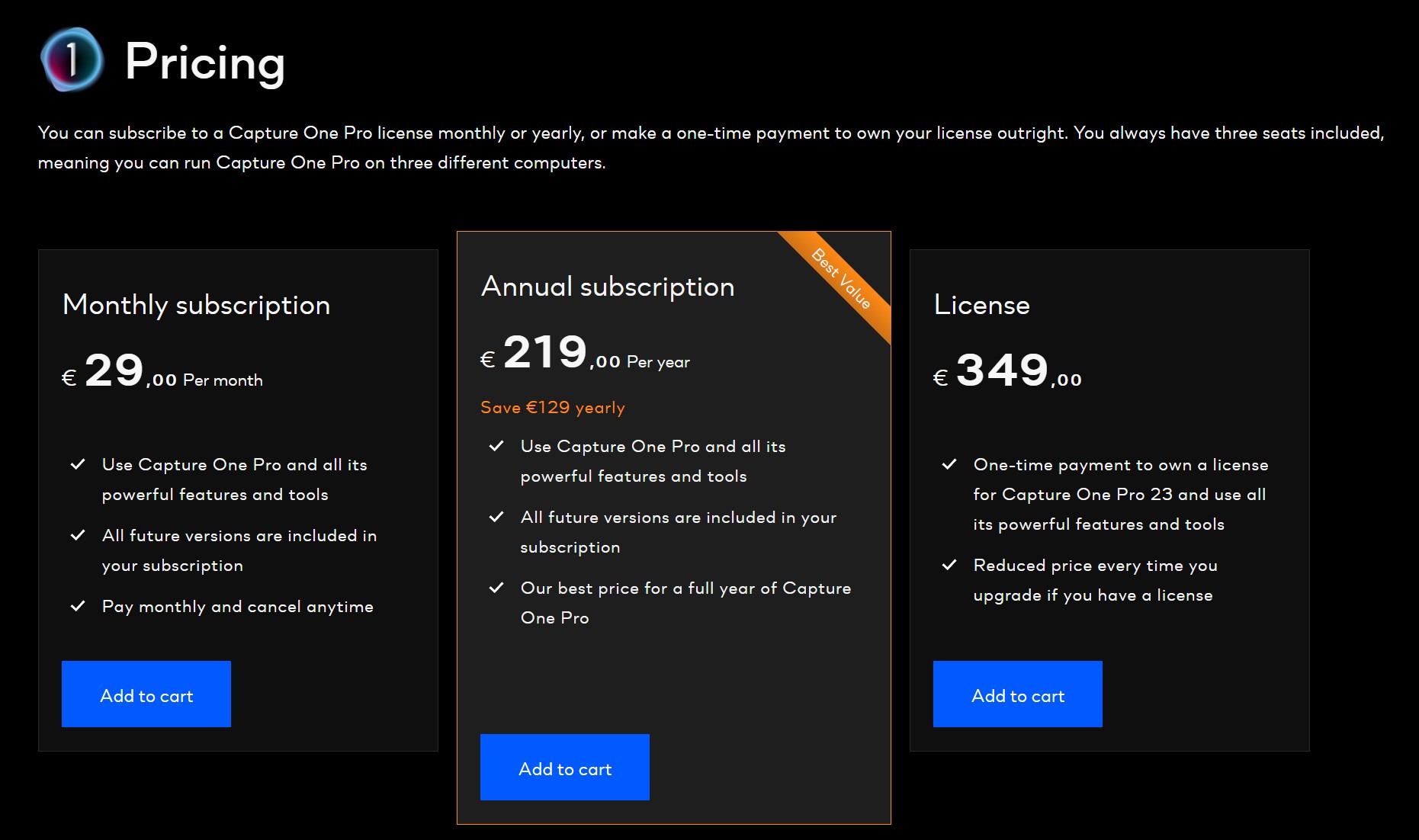Image resolution: width=1419 pixels, height=840 pixels.
Task: Click Annual subscription Add to cart button
Action: tap(565, 767)
